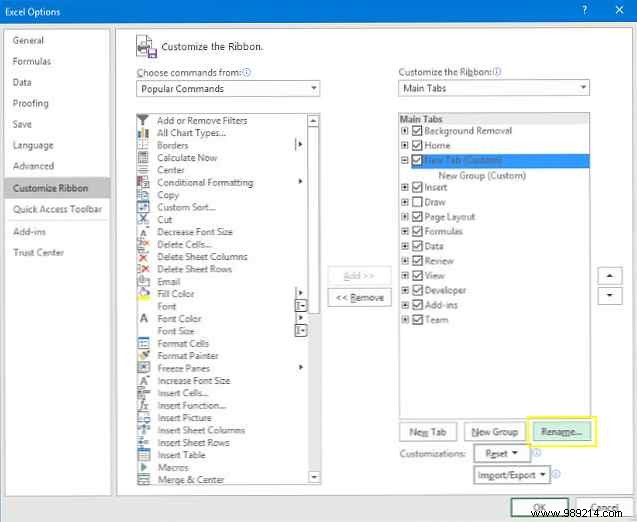Select the Macros play icon
The height and width of the screenshot is (522, 637).
[x=143, y=467]
